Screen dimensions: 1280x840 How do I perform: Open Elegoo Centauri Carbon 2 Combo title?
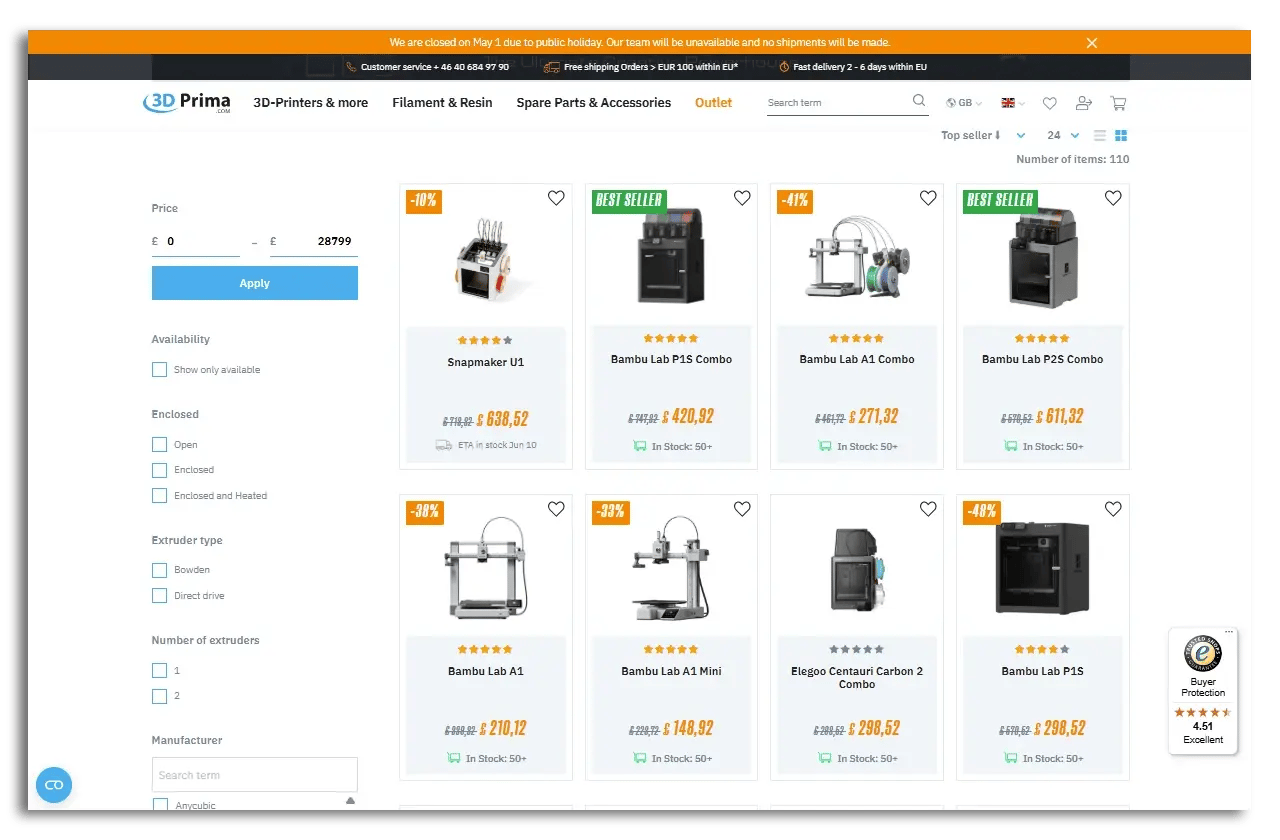pyautogui.click(x=857, y=678)
